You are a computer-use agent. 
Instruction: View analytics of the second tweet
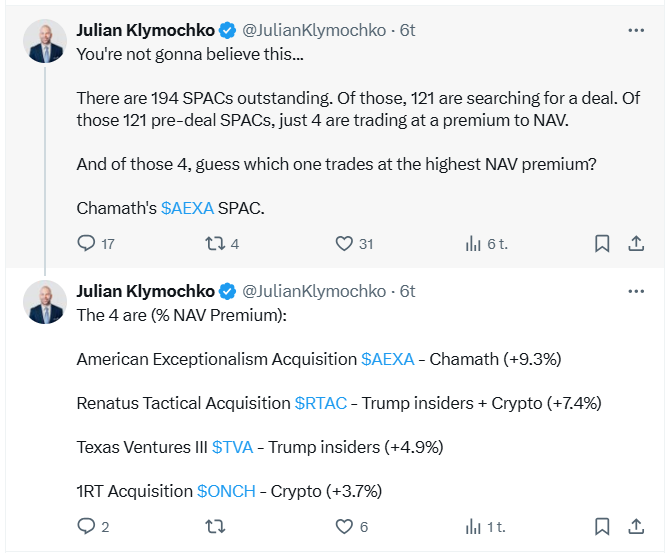pos(474,525)
